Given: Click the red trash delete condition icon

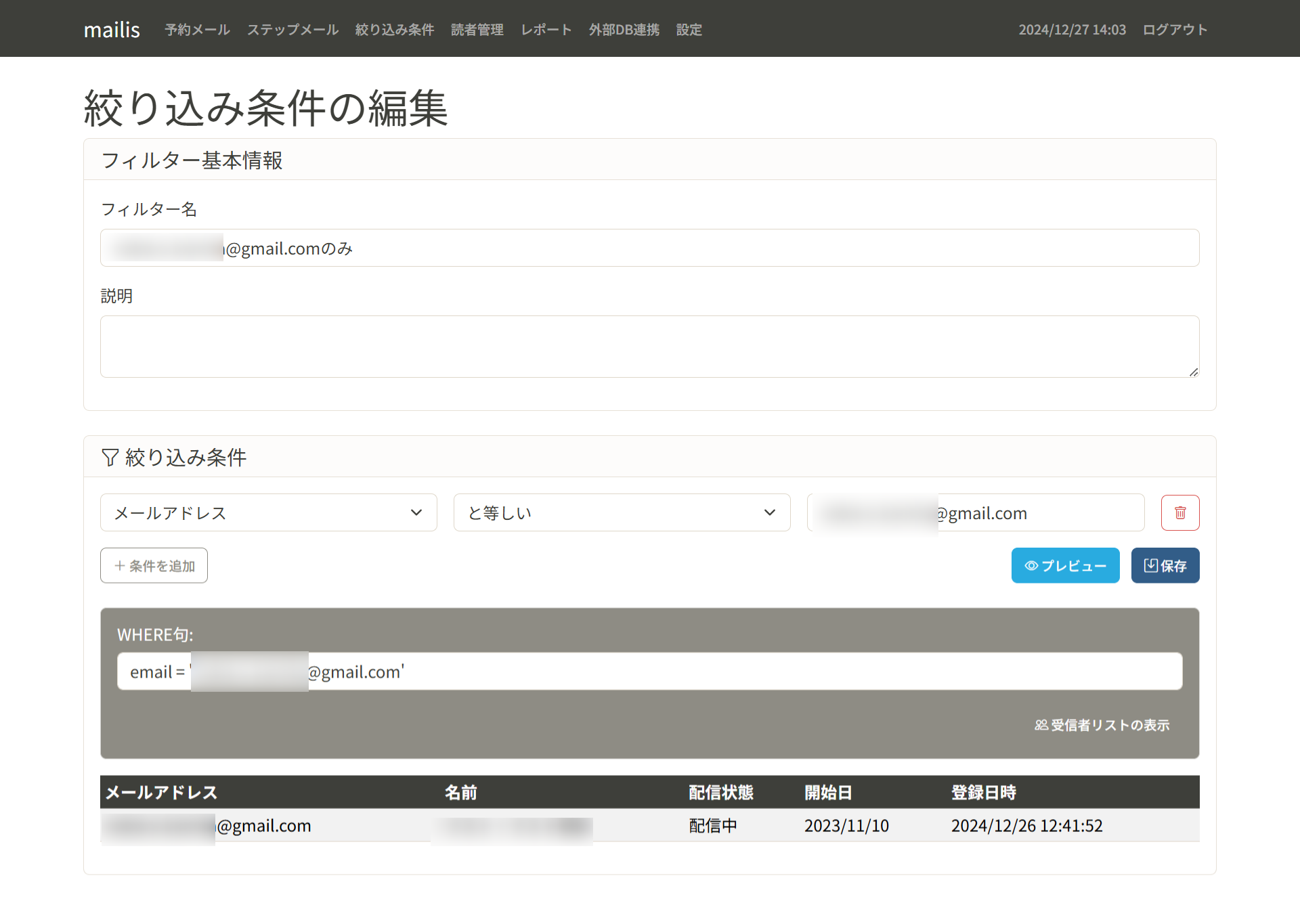Looking at the screenshot, I should click(x=1179, y=512).
